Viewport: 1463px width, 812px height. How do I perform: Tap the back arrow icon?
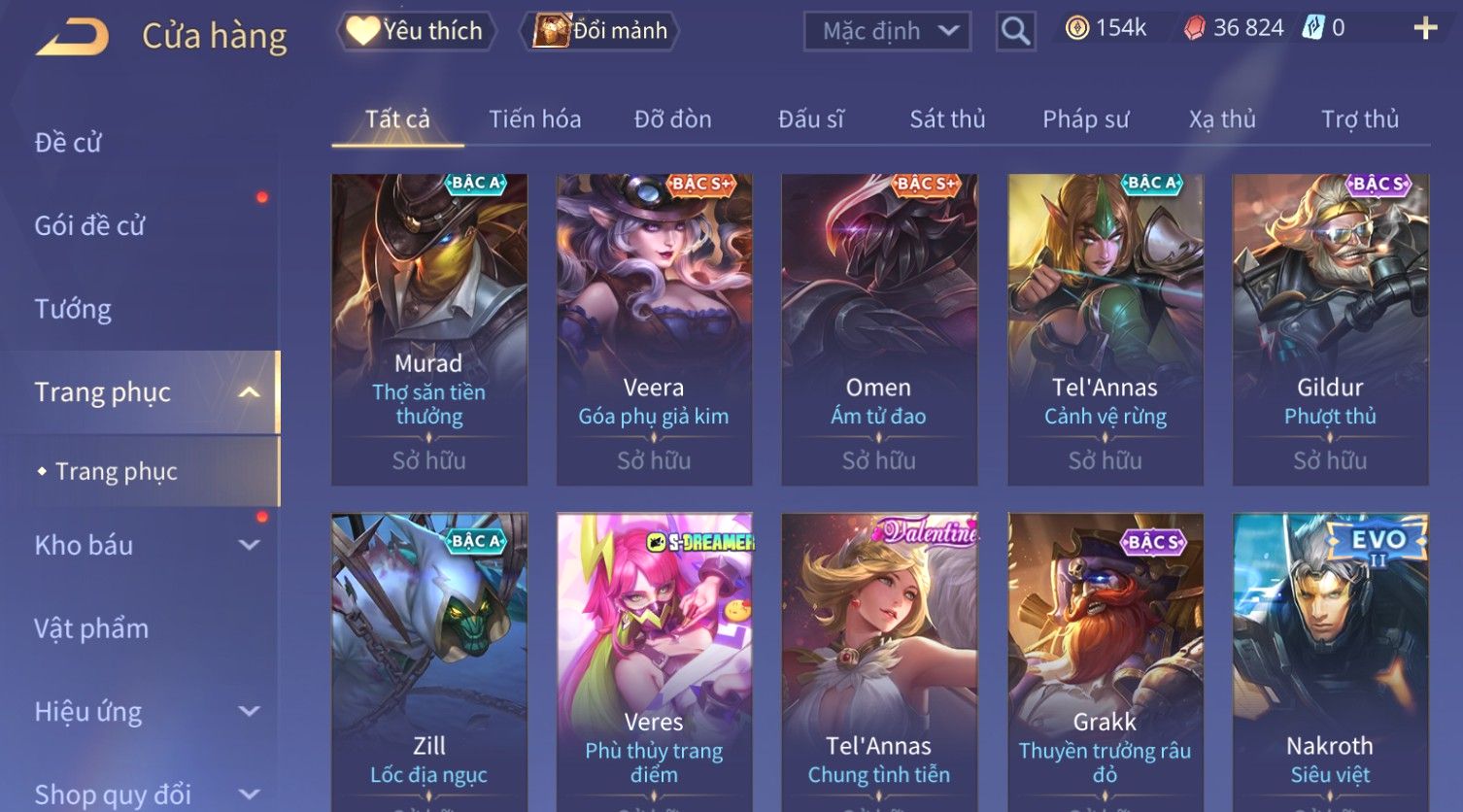click(x=73, y=38)
